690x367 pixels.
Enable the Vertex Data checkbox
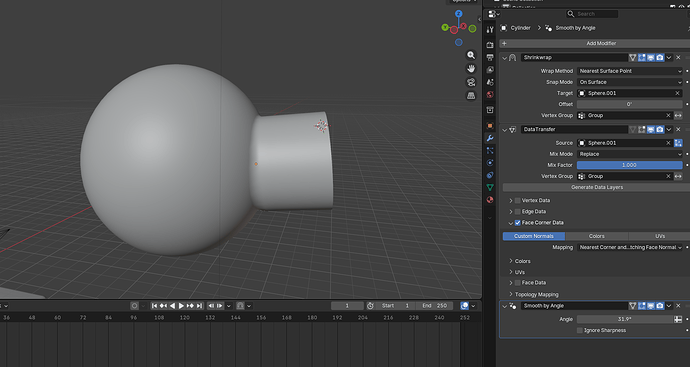pos(518,200)
